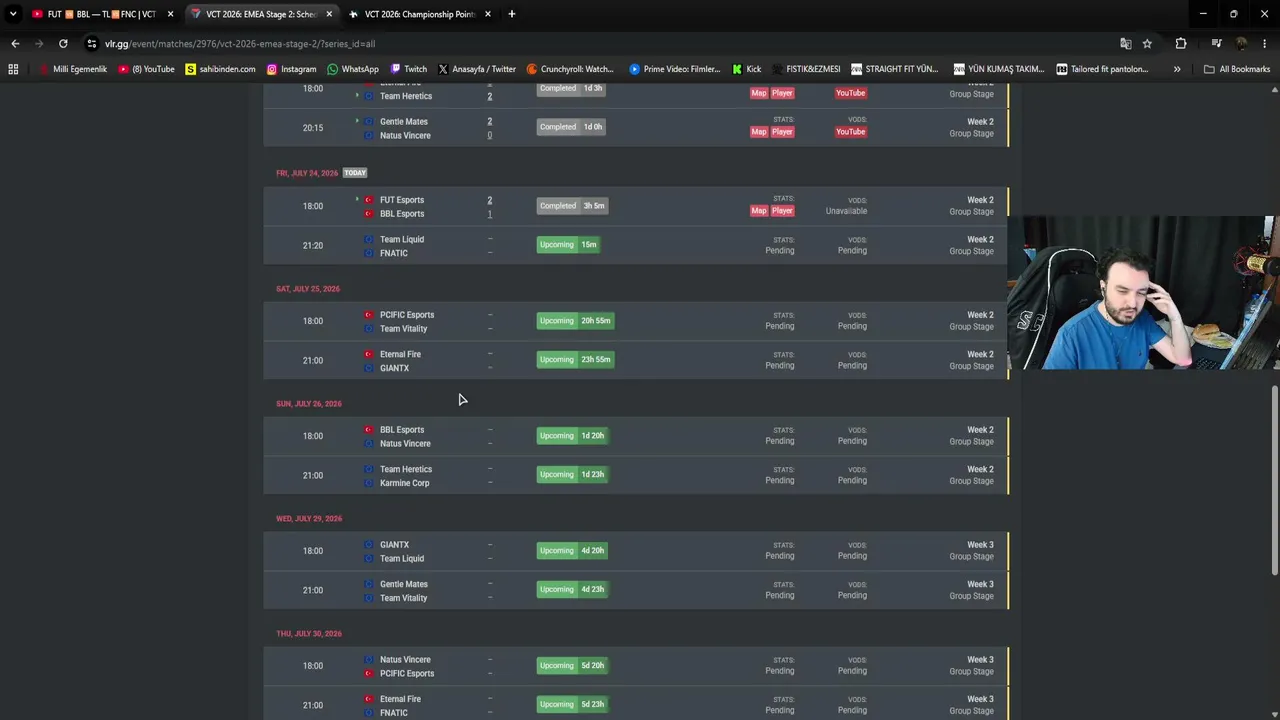Screen dimensions: 1280x720
Task: Open a new browser tab
Action: (512, 14)
